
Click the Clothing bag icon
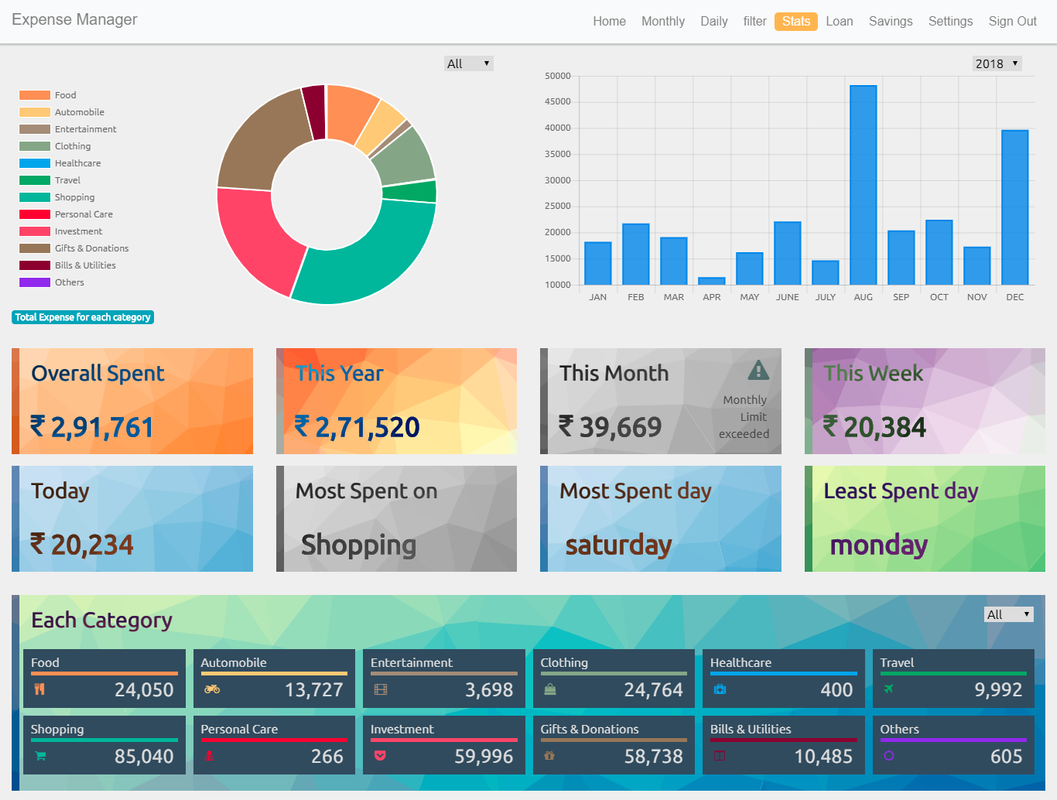[550, 689]
